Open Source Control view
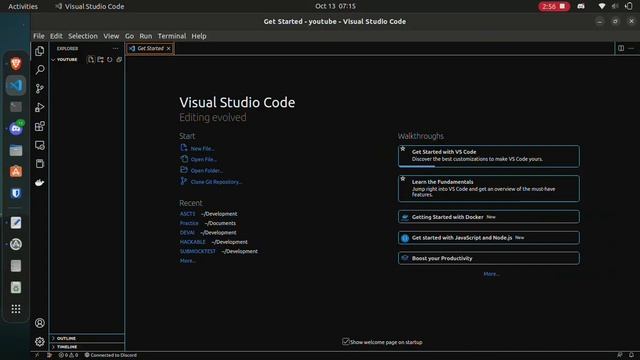 coord(40,88)
